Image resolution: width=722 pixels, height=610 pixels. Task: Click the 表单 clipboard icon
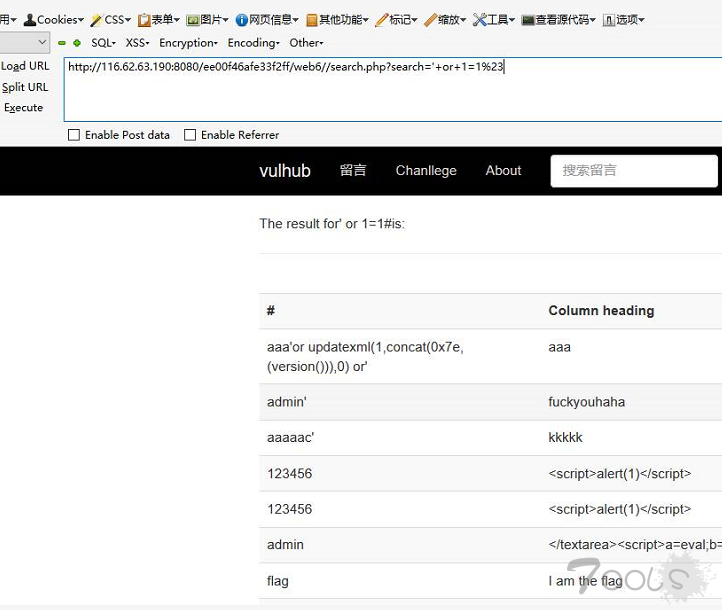click(x=144, y=20)
